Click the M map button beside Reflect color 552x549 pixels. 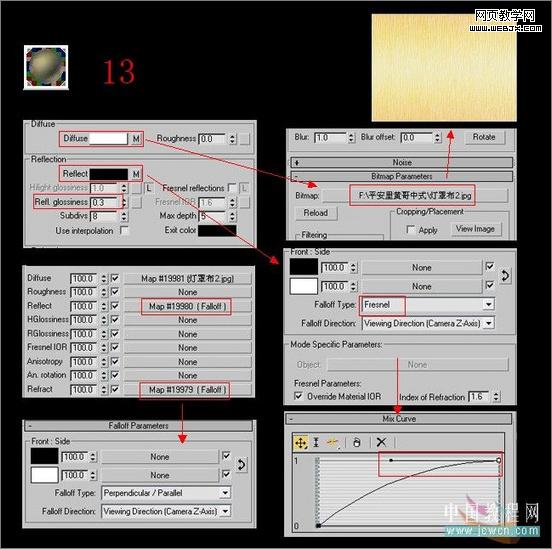[136, 174]
